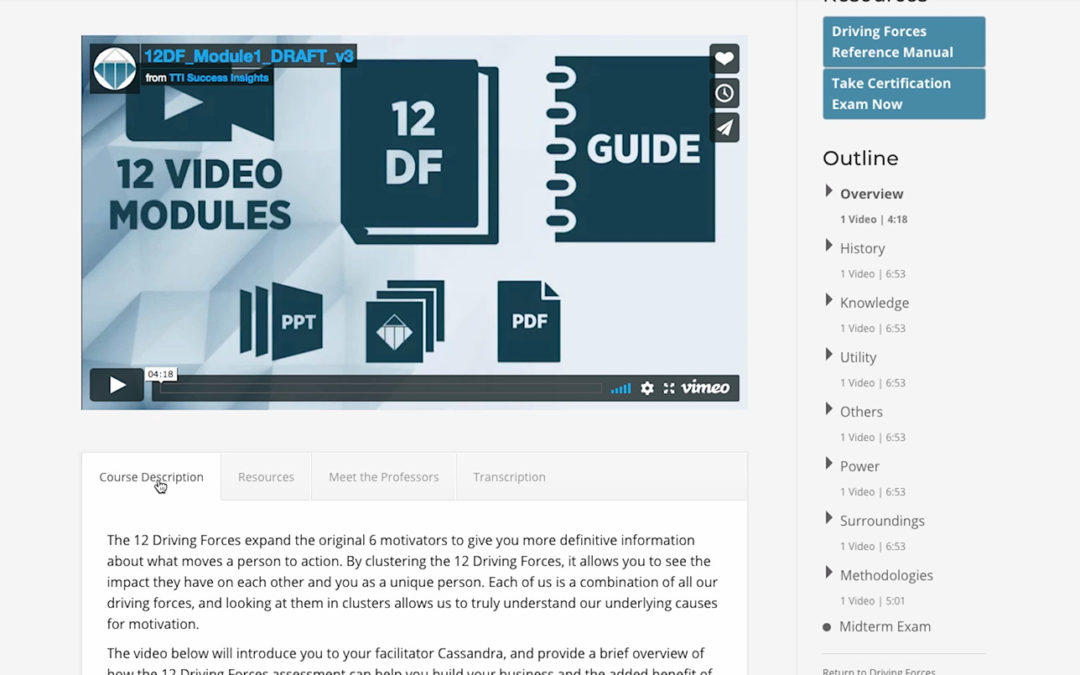Enter fullscreen mode on video player
1080x675 pixels.
pos(669,388)
